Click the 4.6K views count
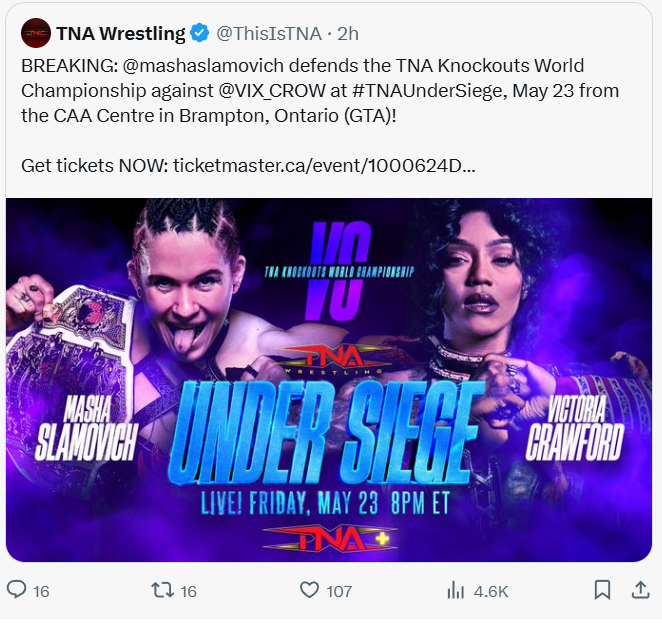This screenshot has width=662, height=627. point(491,591)
